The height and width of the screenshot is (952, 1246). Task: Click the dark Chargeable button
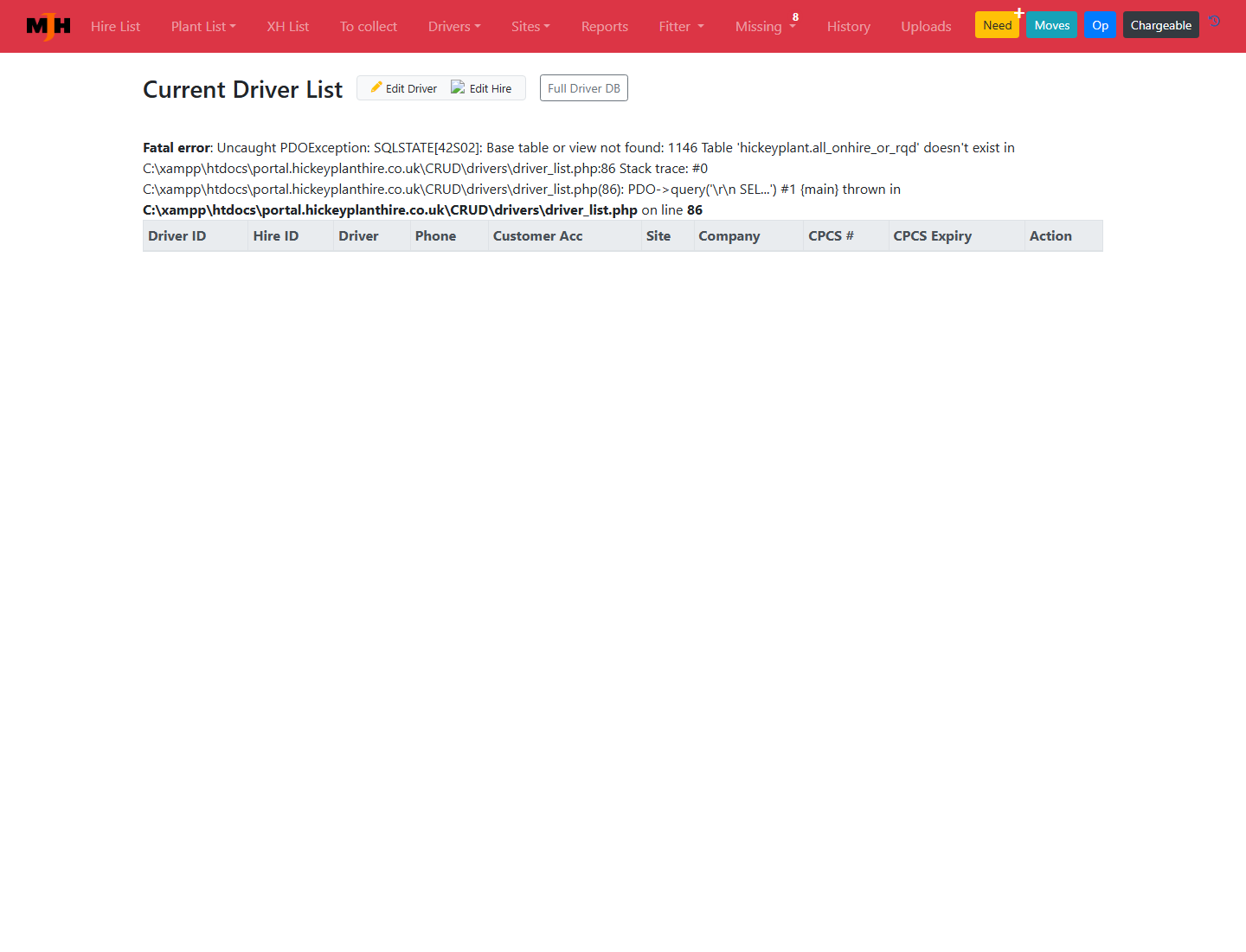pyautogui.click(x=1160, y=25)
